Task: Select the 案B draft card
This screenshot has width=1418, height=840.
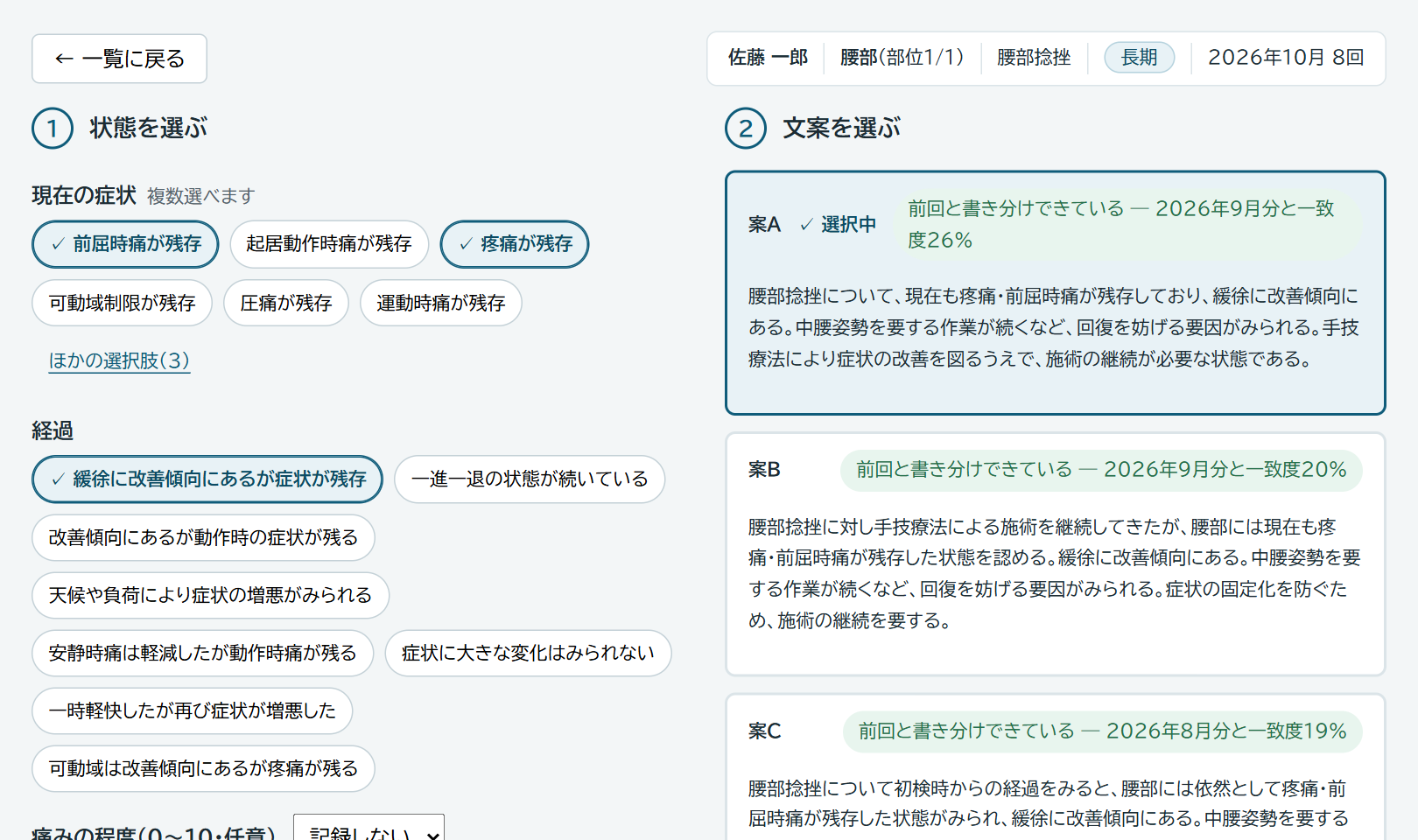Action: click(1056, 554)
